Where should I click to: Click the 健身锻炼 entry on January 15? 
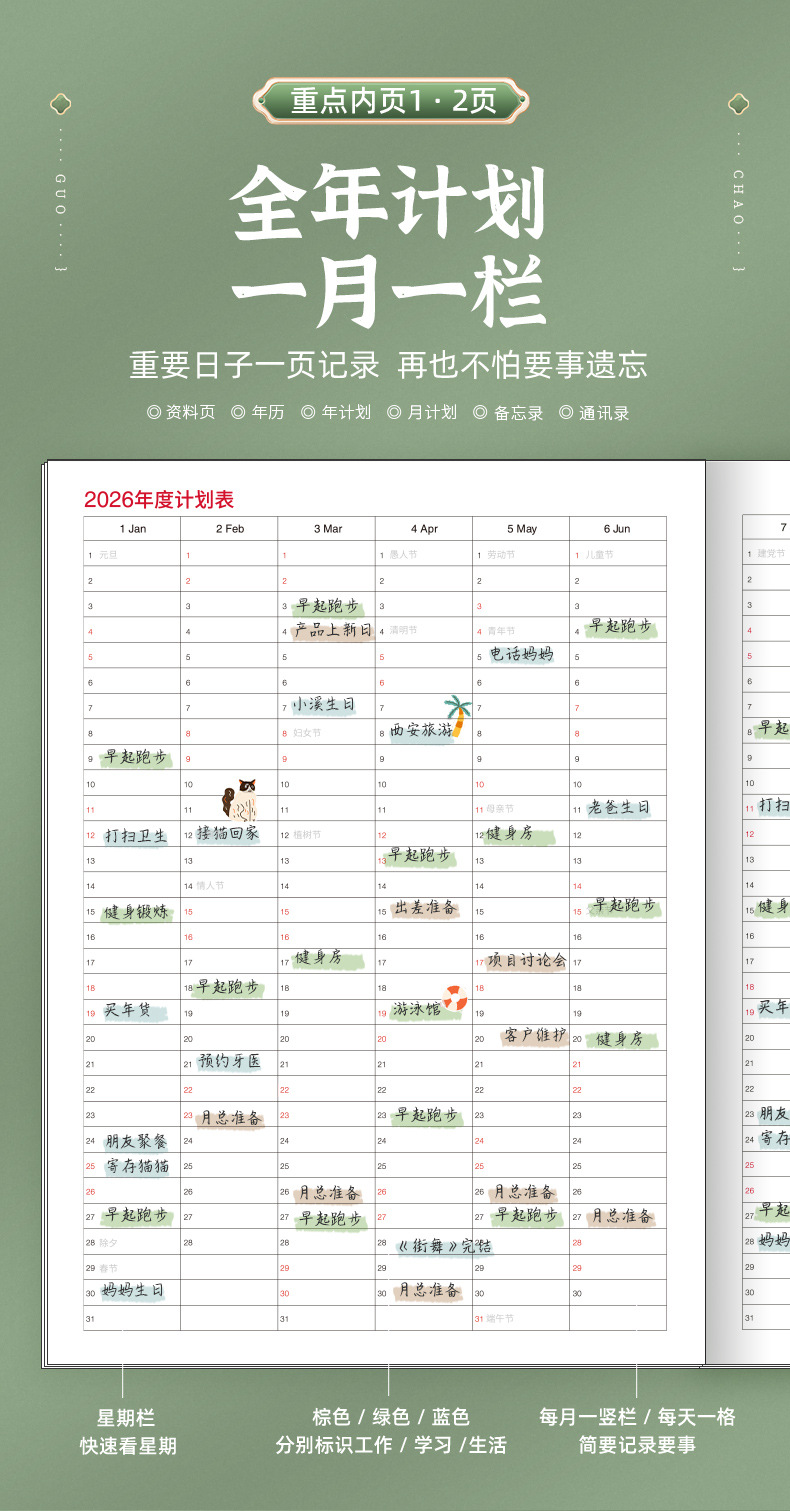137,912
